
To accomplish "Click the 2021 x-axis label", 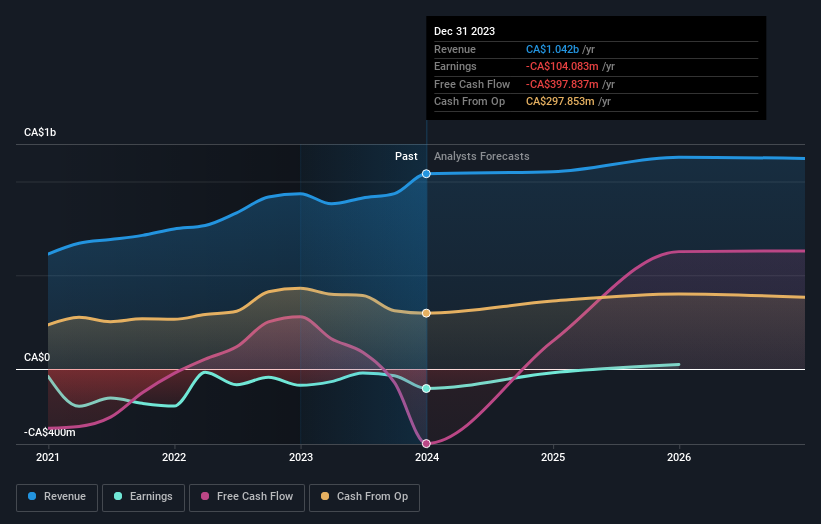I will coord(48,457).
